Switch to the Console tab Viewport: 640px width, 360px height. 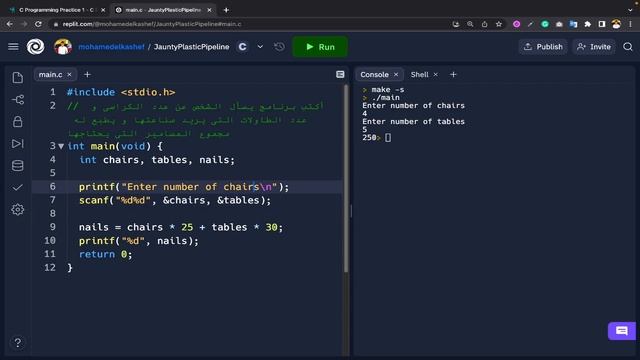(374, 75)
